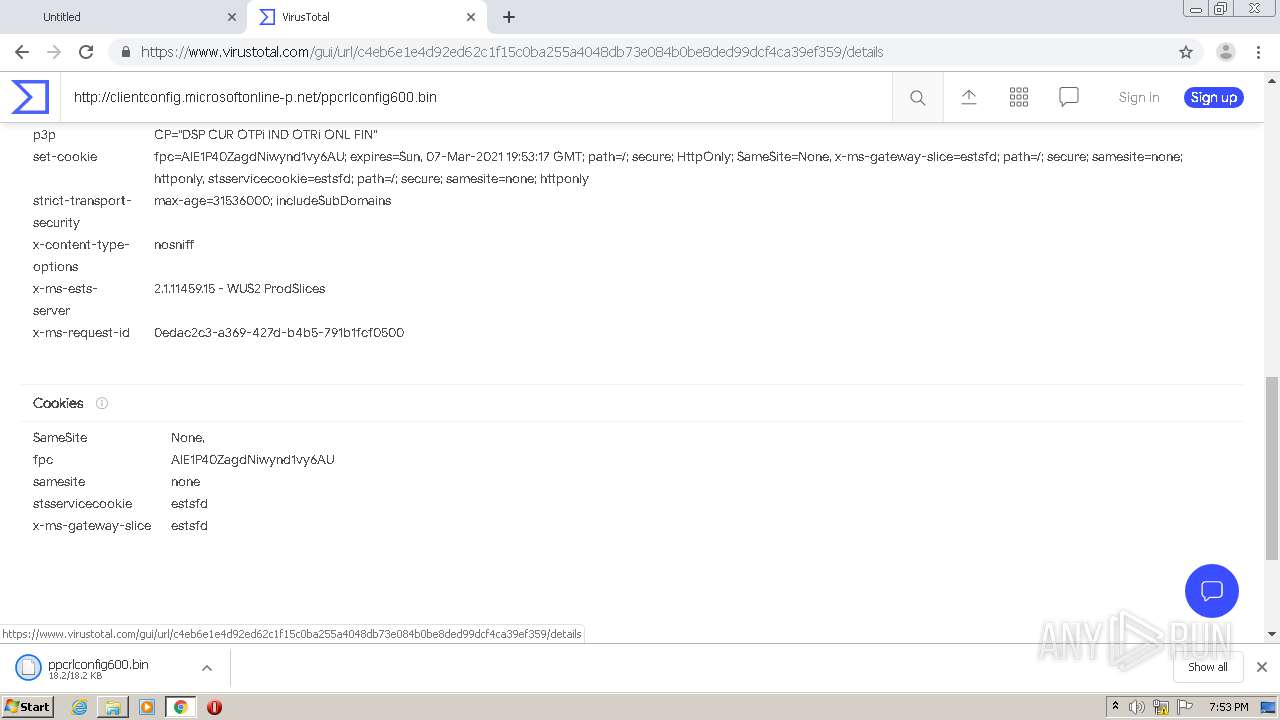Click the Cookies info icon

click(x=102, y=403)
